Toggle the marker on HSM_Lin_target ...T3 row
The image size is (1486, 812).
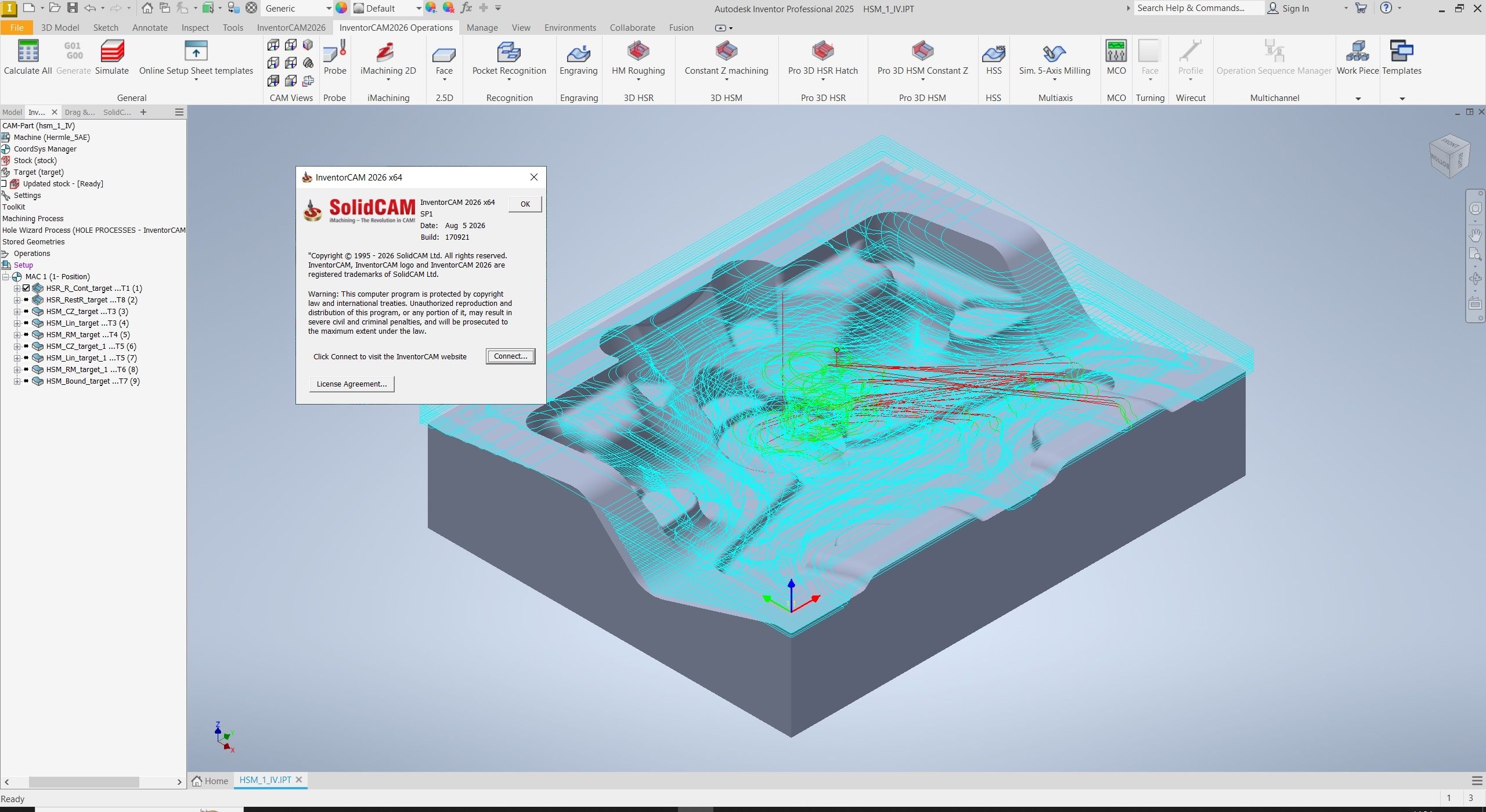26,323
